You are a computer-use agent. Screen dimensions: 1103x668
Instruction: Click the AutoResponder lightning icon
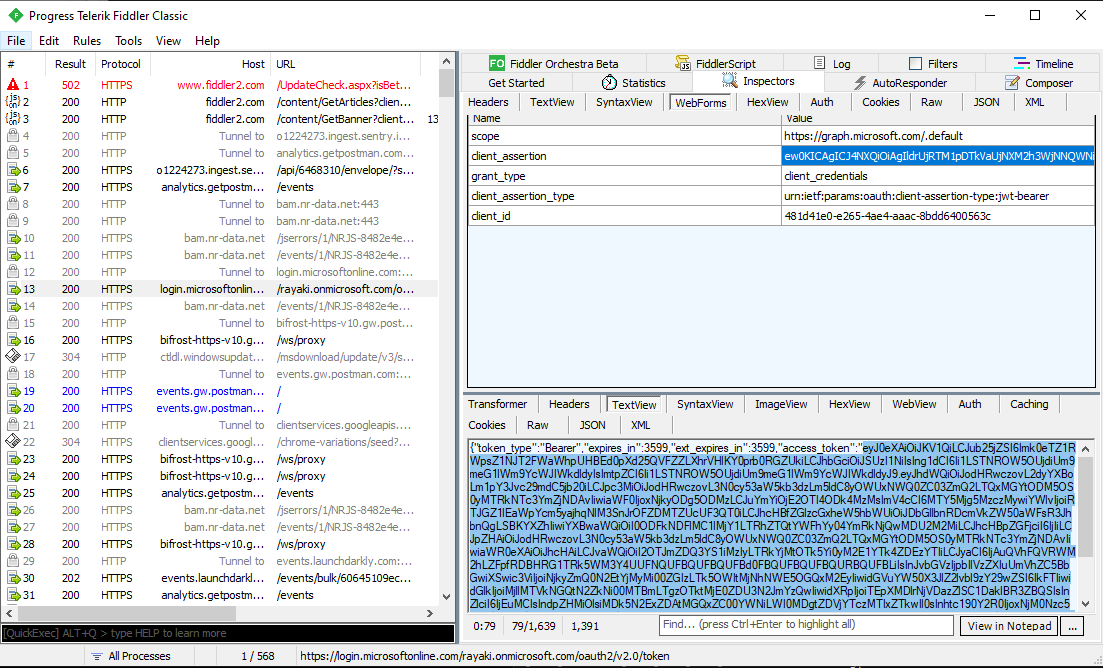click(860, 83)
